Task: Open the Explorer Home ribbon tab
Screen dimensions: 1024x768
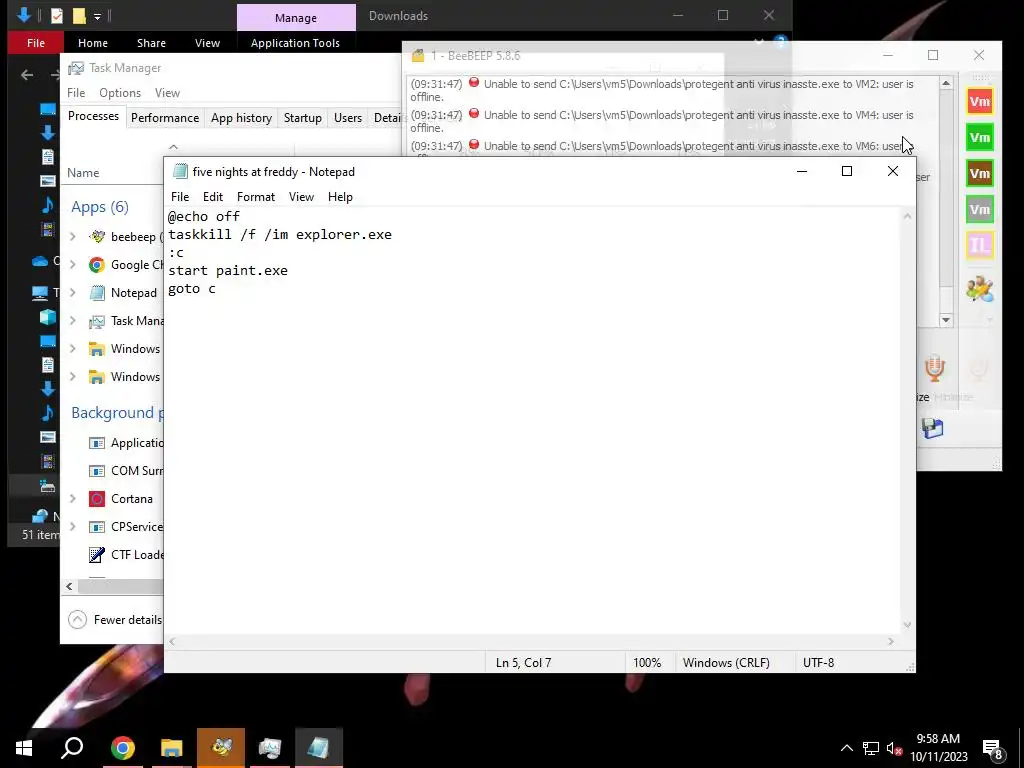Action: [93, 43]
